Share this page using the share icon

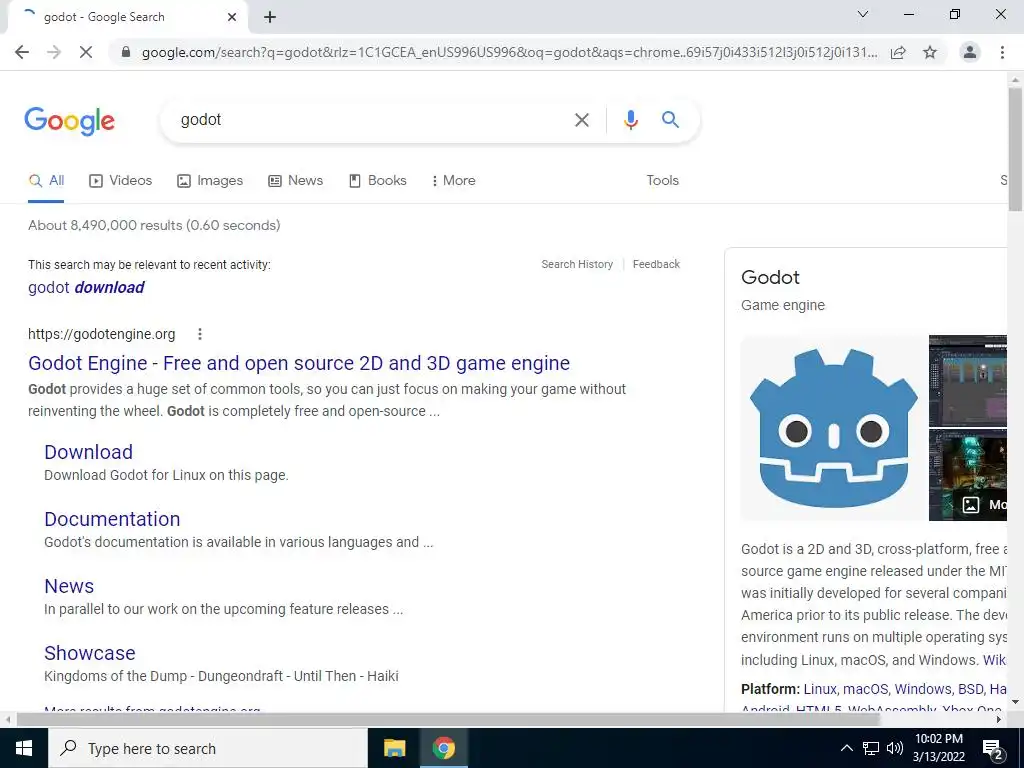(898, 52)
